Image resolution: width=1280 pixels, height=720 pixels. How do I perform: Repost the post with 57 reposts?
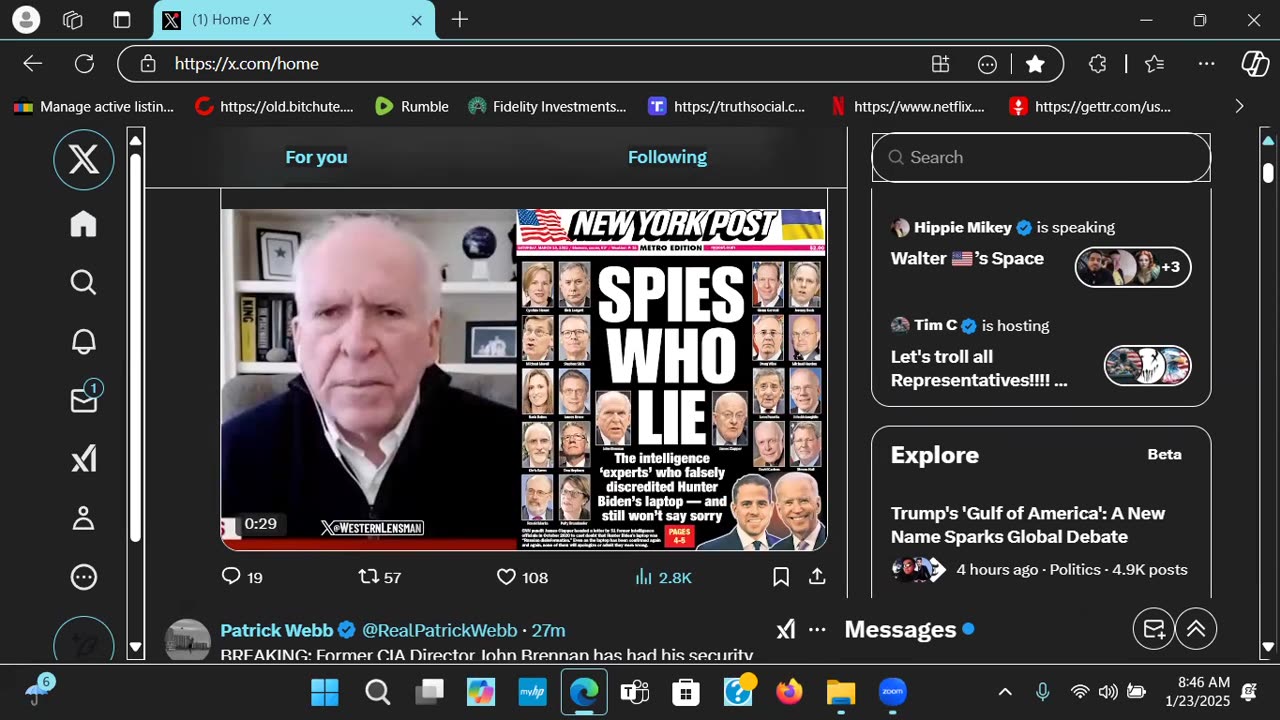pos(380,577)
